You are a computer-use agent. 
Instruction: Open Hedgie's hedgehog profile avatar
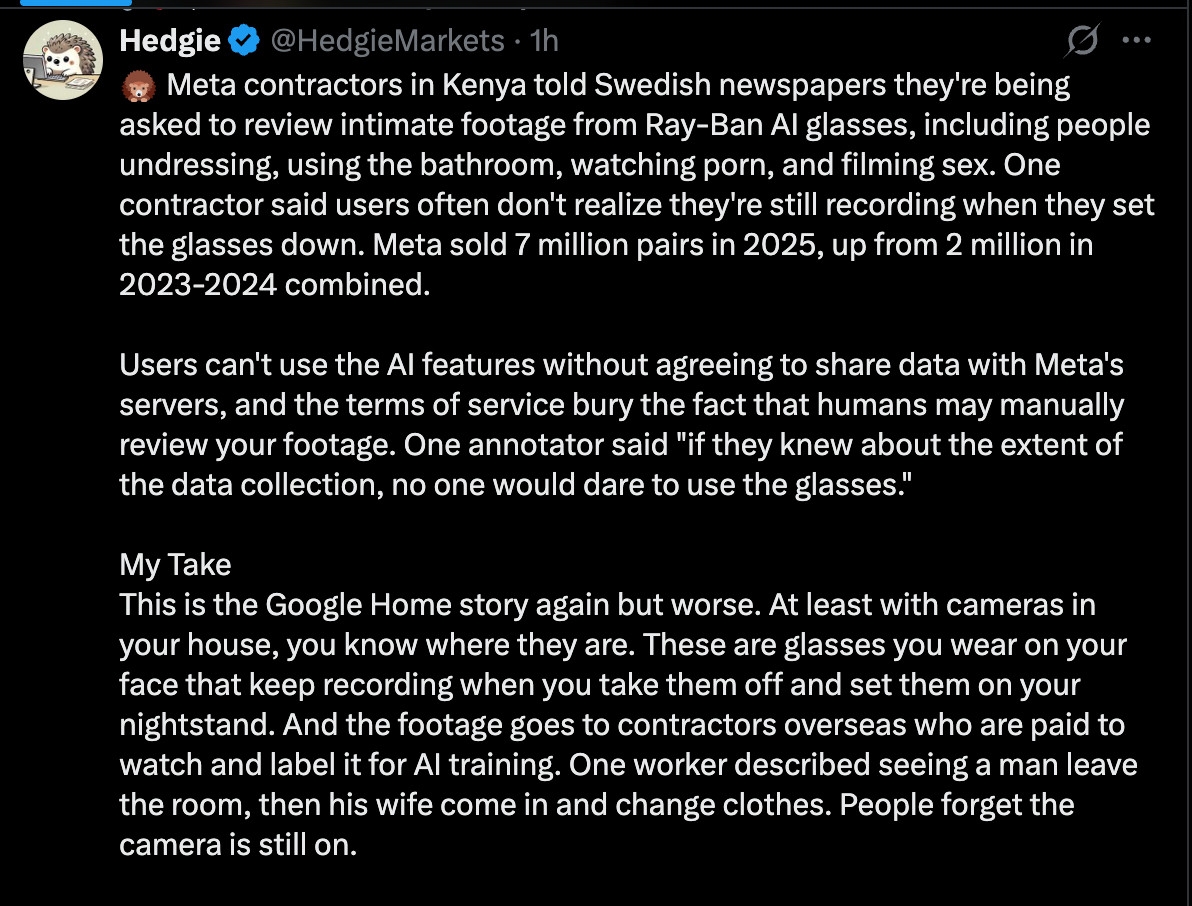(x=60, y=61)
